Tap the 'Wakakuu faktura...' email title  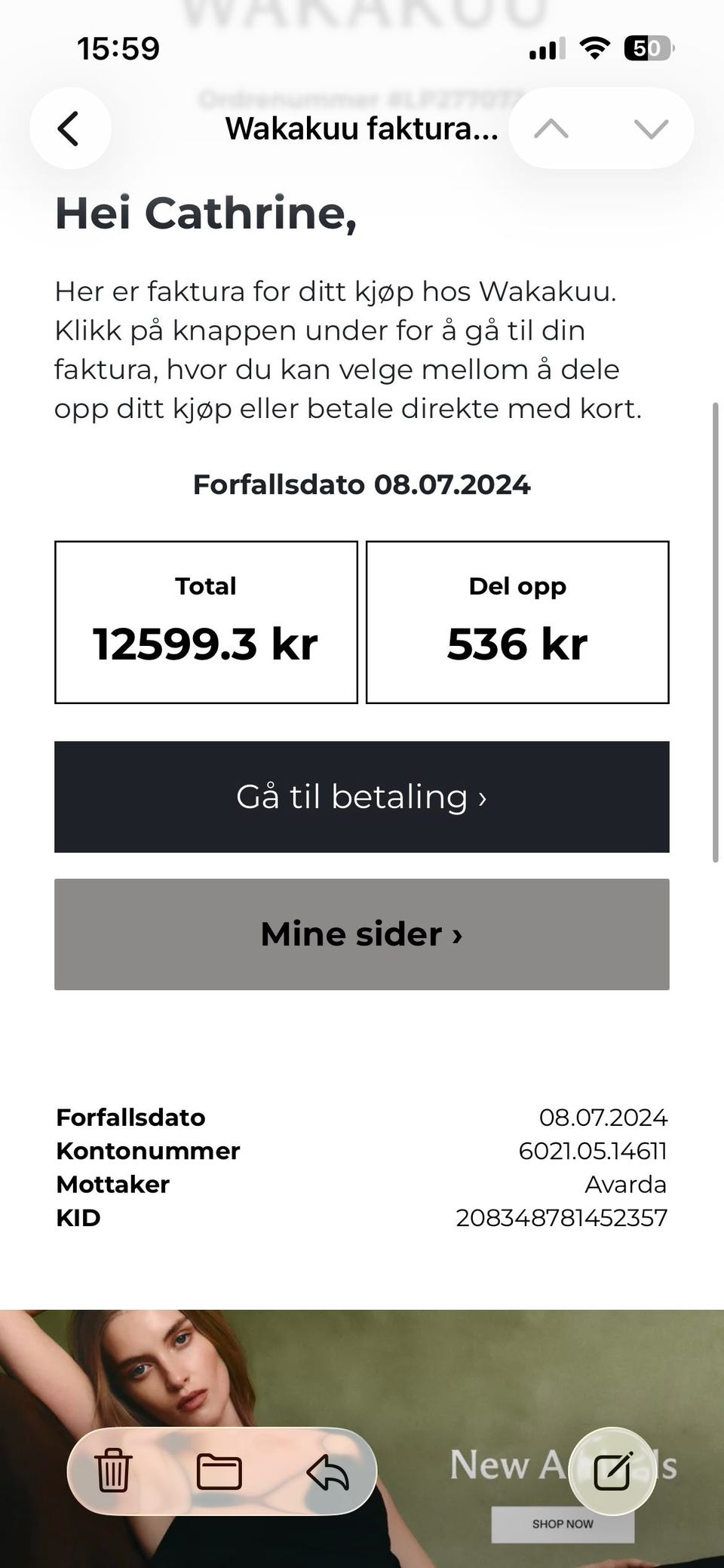point(362,129)
